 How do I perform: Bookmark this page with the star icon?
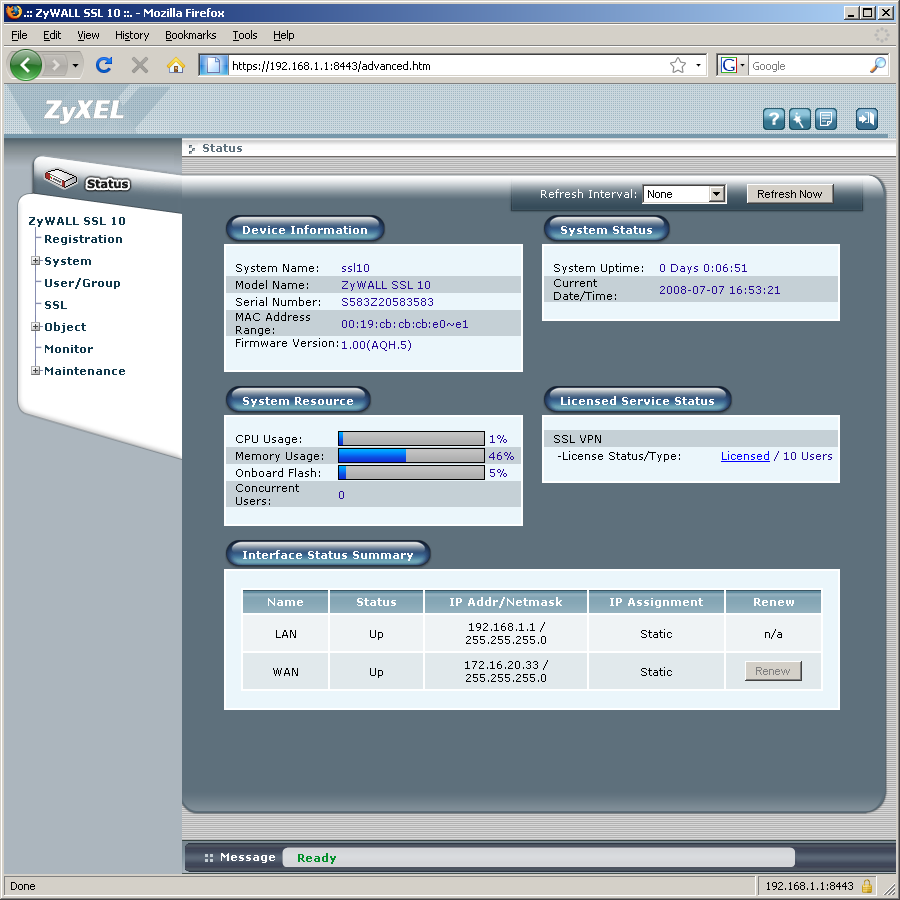click(678, 65)
